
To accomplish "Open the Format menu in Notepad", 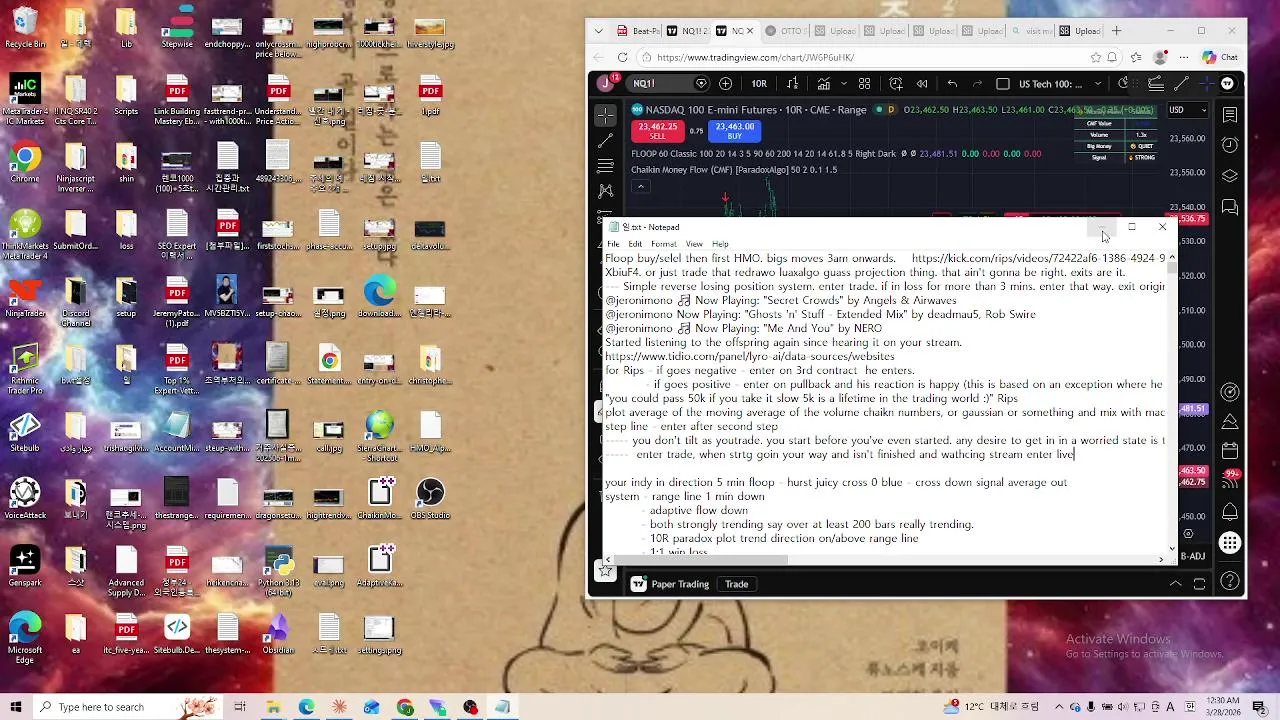I will pyautogui.click(x=664, y=244).
